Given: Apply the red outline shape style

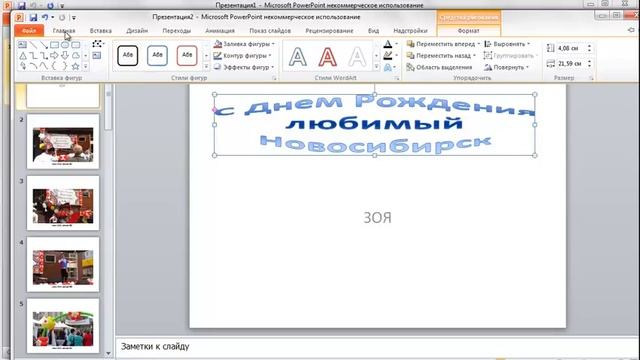Looking at the screenshot, I should click(x=187, y=56).
